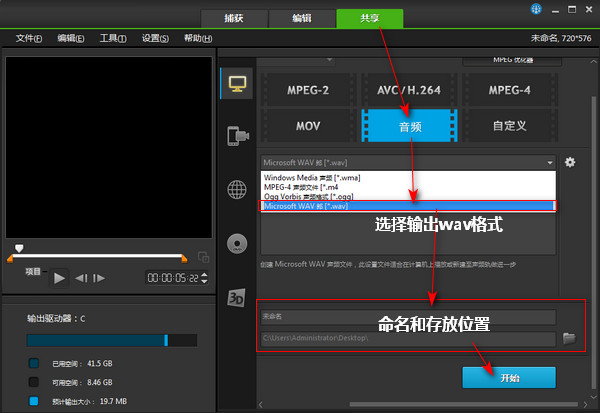Step to the next frame

(99, 278)
